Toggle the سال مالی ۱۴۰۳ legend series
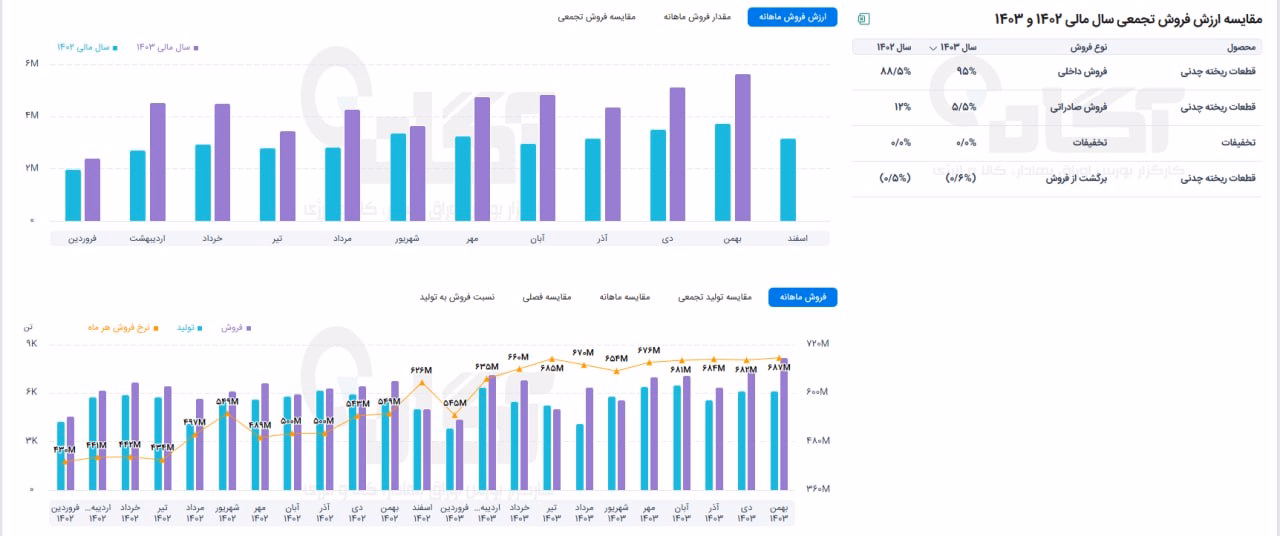This screenshot has width=1280, height=536. pyautogui.click(x=168, y=47)
